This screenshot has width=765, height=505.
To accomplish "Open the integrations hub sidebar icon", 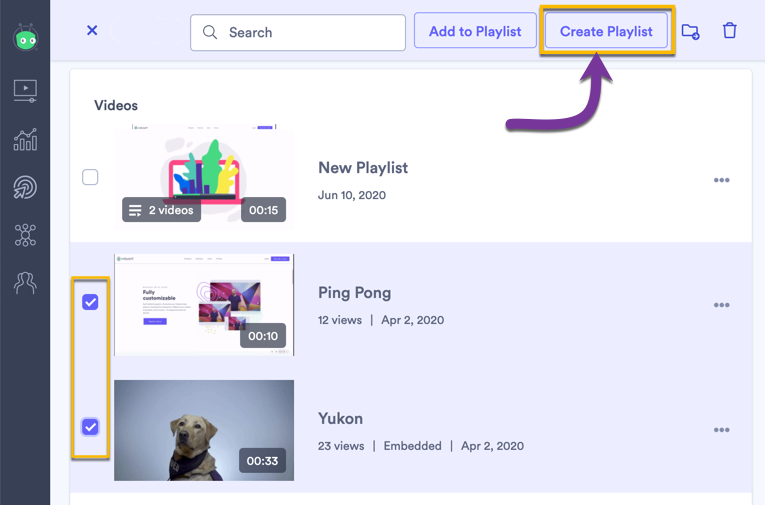I will 25,235.
